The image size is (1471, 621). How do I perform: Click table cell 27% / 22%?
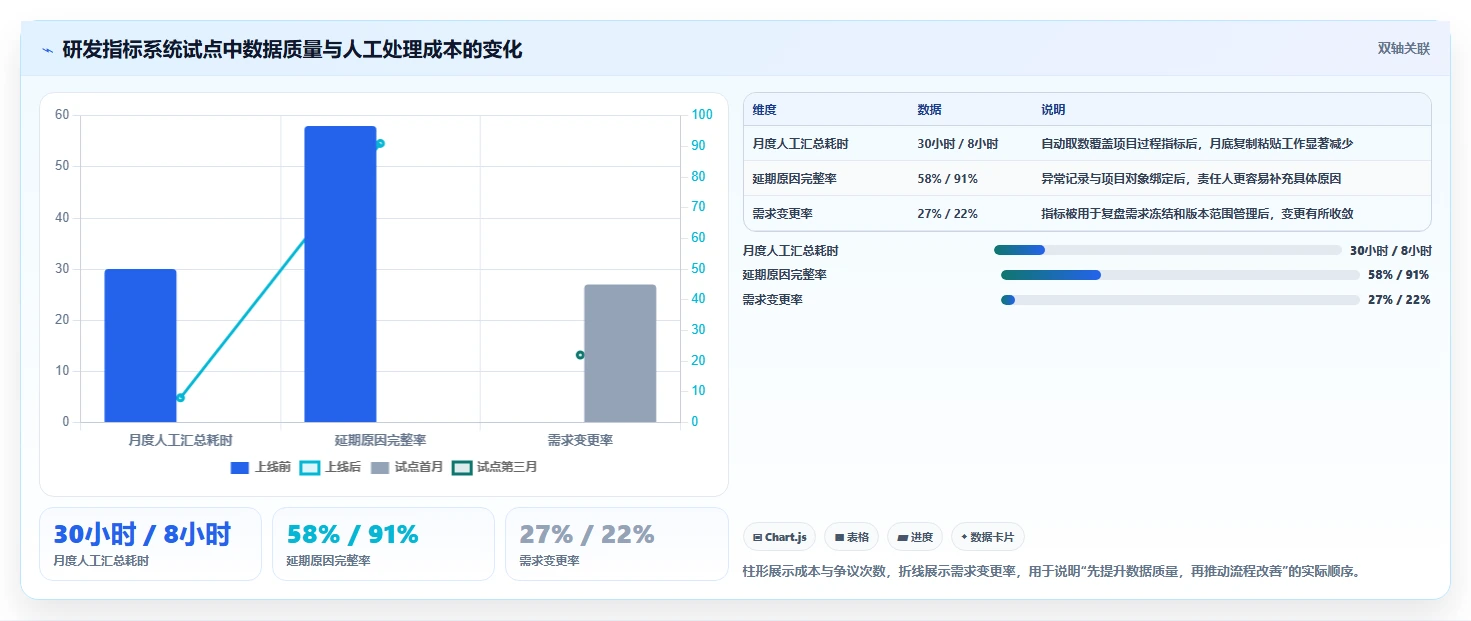tap(947, 214)
